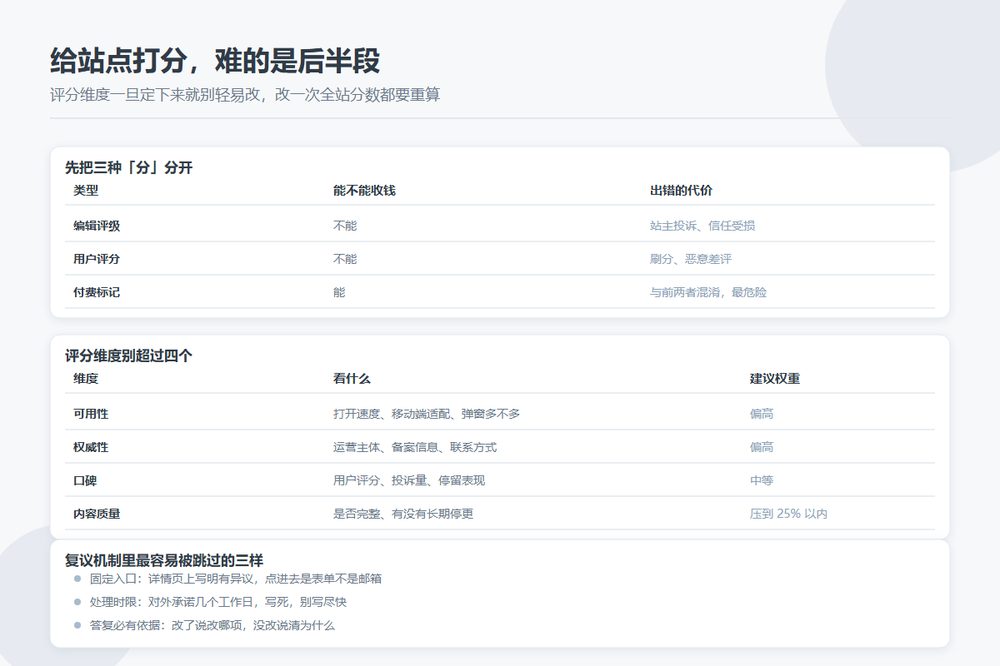Click the 偏高 weight in 可用性 row
This screenshot has height=666, width=1000.
(761, 413)
